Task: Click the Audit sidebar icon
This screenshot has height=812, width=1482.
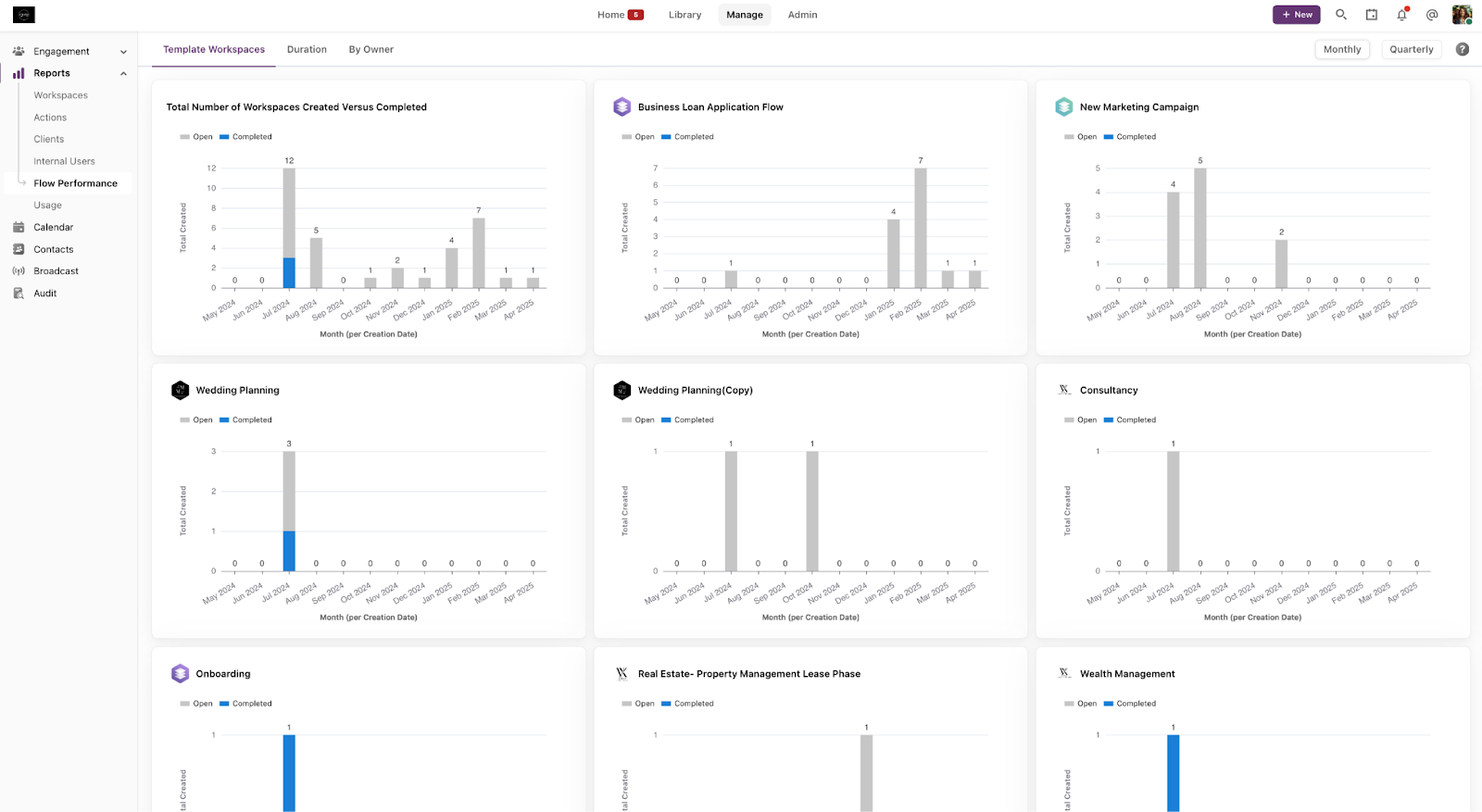Action: (19, 294)
